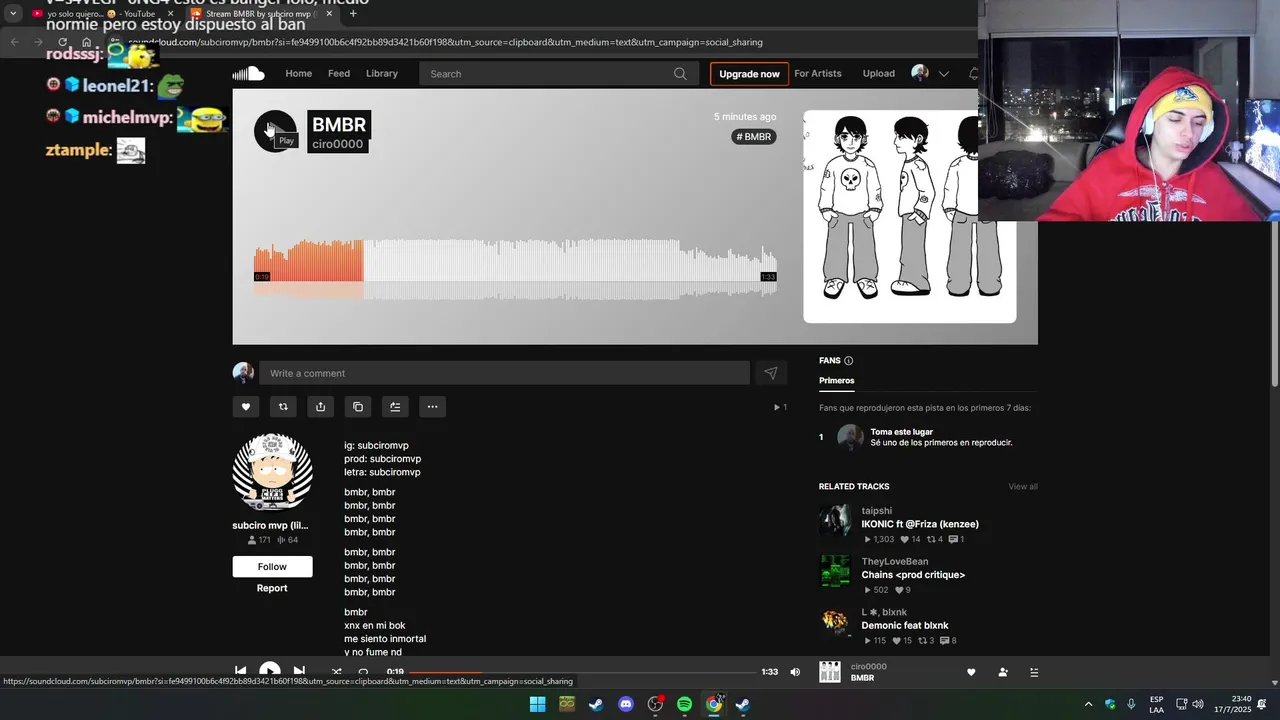The width and height of the screenshot is (1280, 720).
Task: Like current track in player bar
Action: click(971, 673)
